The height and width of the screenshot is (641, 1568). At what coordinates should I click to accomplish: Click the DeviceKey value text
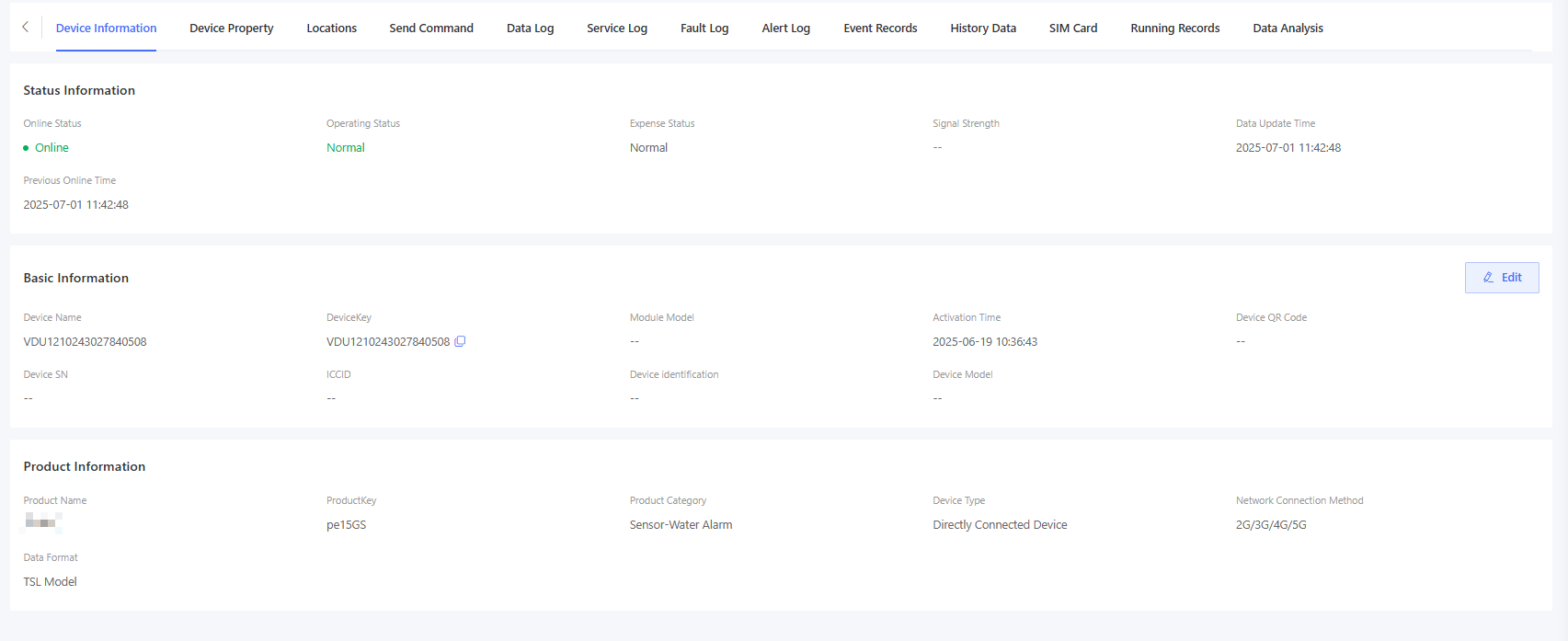tap(387, 342)
